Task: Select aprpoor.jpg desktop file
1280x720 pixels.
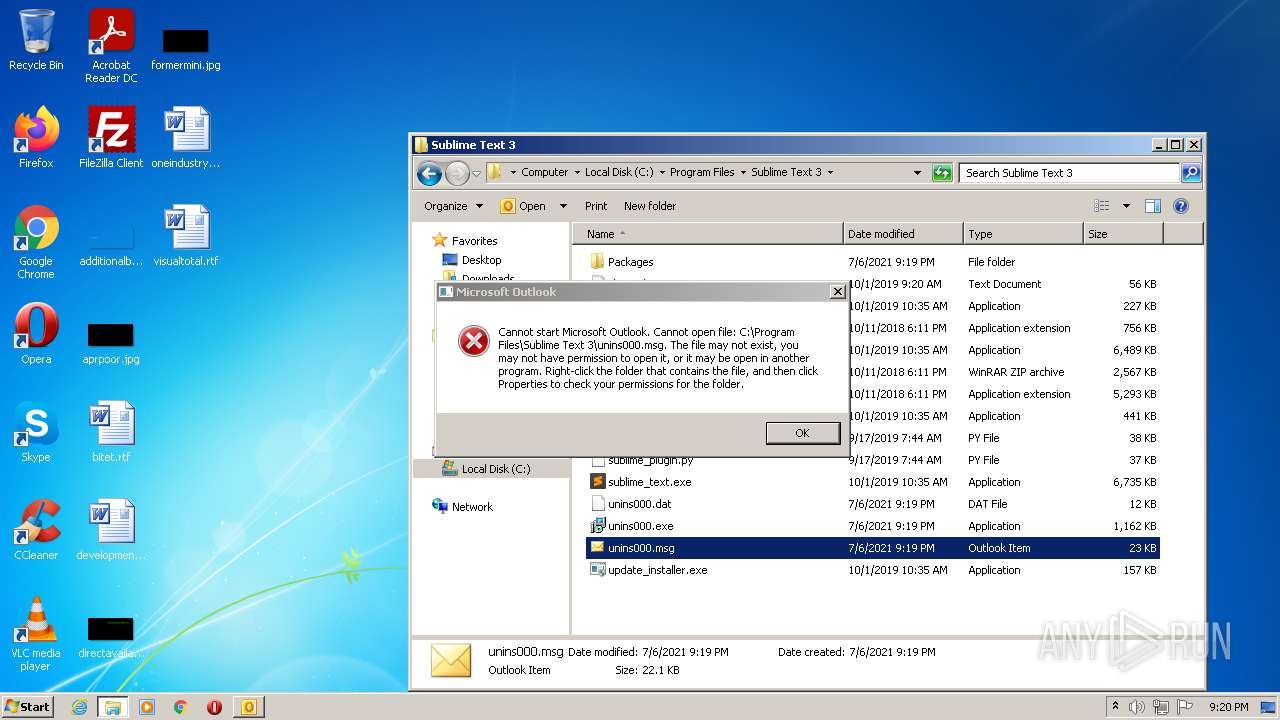Action: (x=111, y=342)
